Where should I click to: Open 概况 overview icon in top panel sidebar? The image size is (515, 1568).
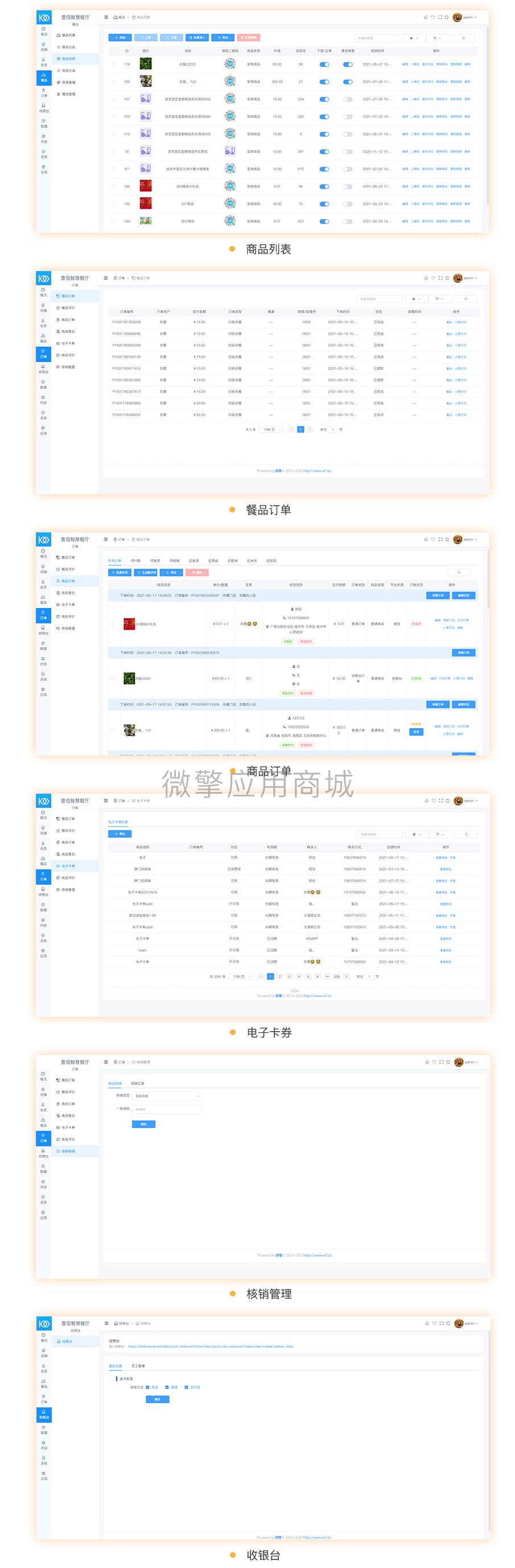coord(43,31)
